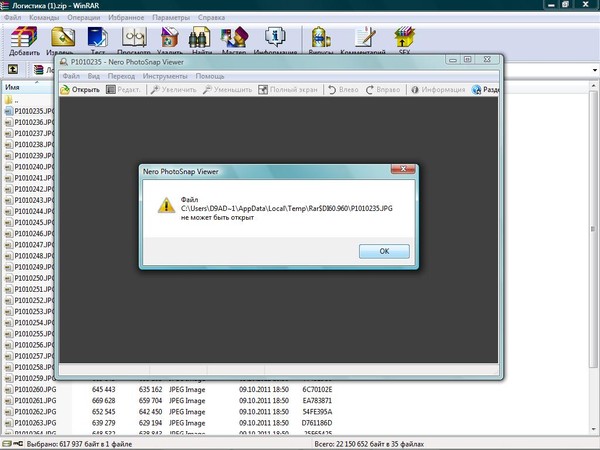This screenshot has height=450, width=600.
Task: Select file P1010263.JPG in WinRAR list
Action: pos(31,423)
